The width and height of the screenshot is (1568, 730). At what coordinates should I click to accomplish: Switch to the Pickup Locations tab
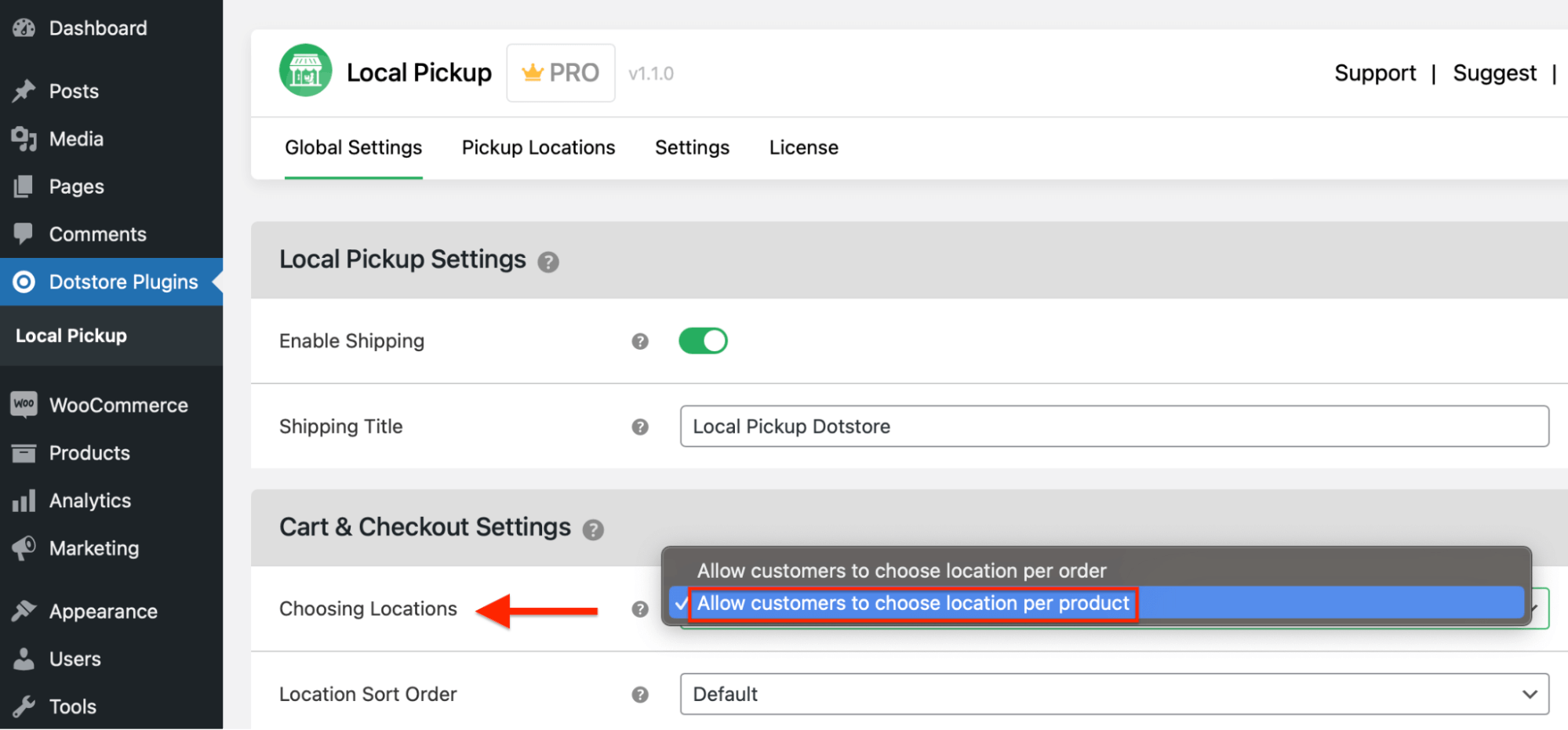[538, 147]
